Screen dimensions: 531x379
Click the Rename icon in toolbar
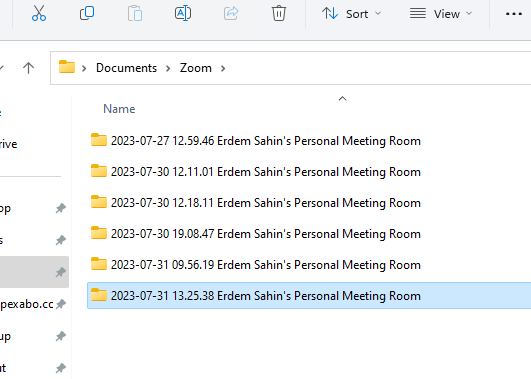click(x=183, y=14)
